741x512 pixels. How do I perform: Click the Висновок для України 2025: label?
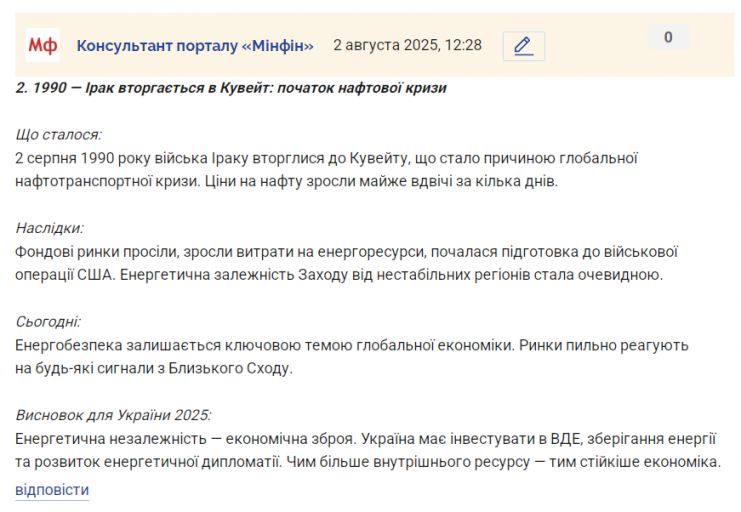coord(113,415)
